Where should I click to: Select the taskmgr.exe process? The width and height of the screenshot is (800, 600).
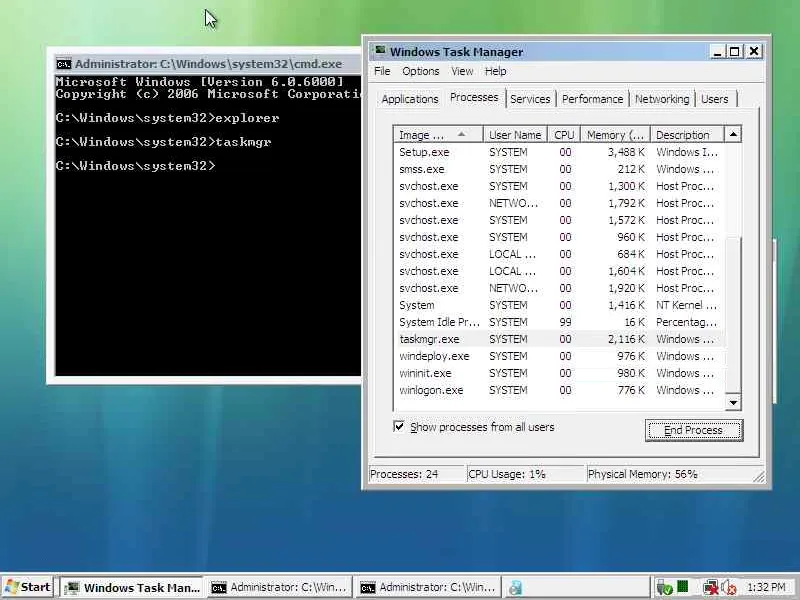[x=559, y=339]
